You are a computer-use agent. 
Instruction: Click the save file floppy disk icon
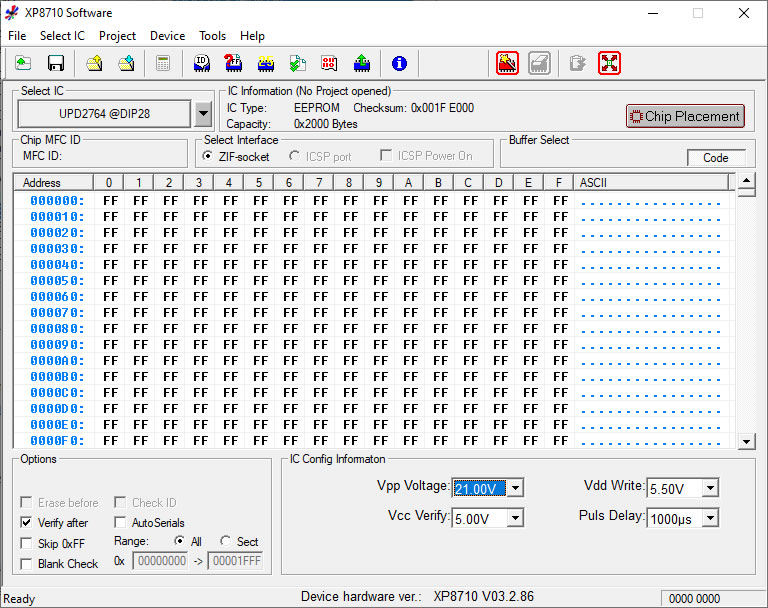[56, 64]
